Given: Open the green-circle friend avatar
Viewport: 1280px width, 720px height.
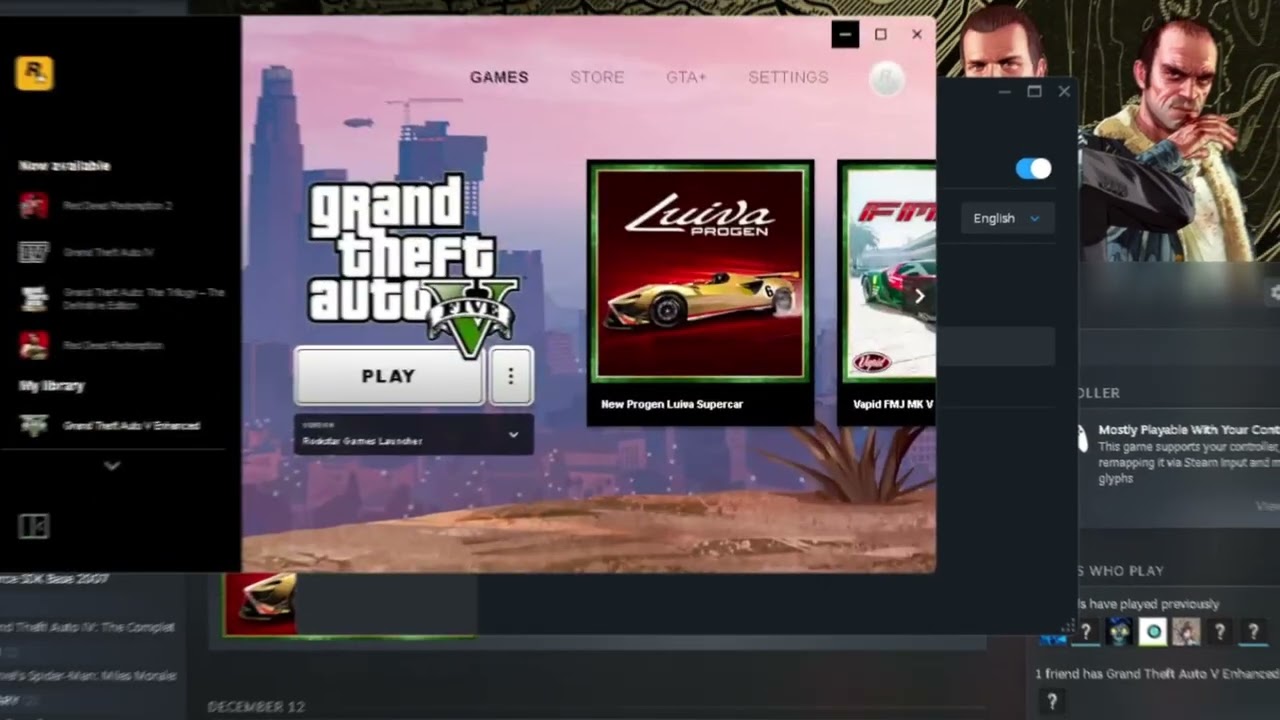Looking at the screenshot, I should (1153, 631).
